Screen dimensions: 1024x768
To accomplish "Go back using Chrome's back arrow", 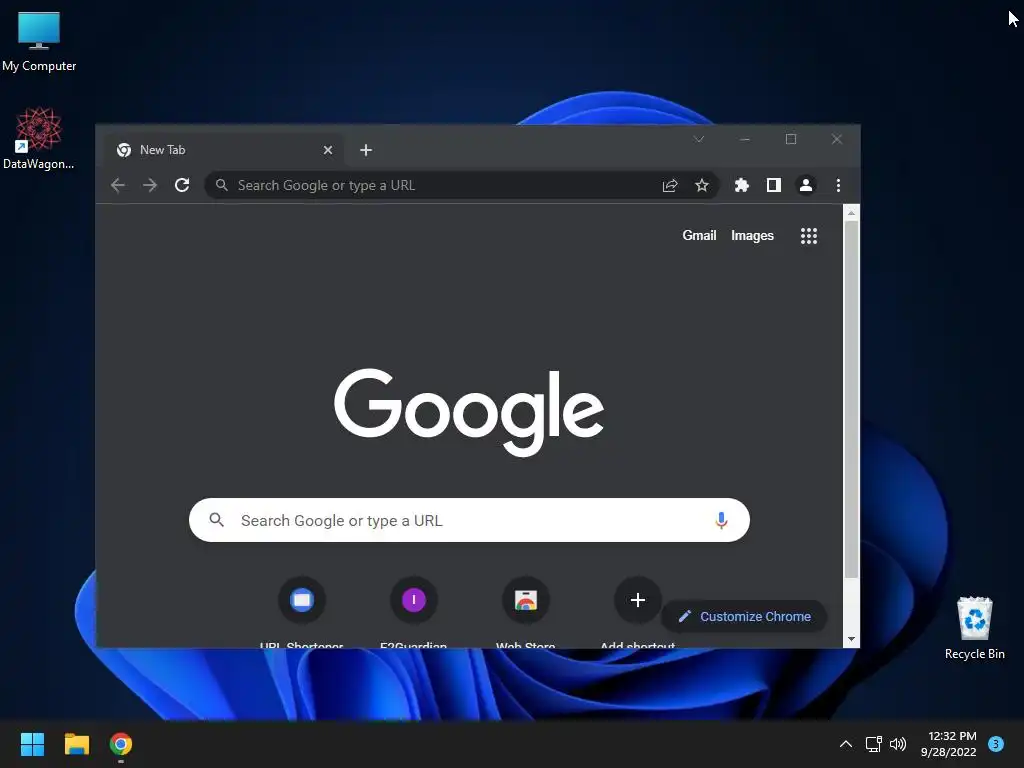I will [x=118, y=185].
